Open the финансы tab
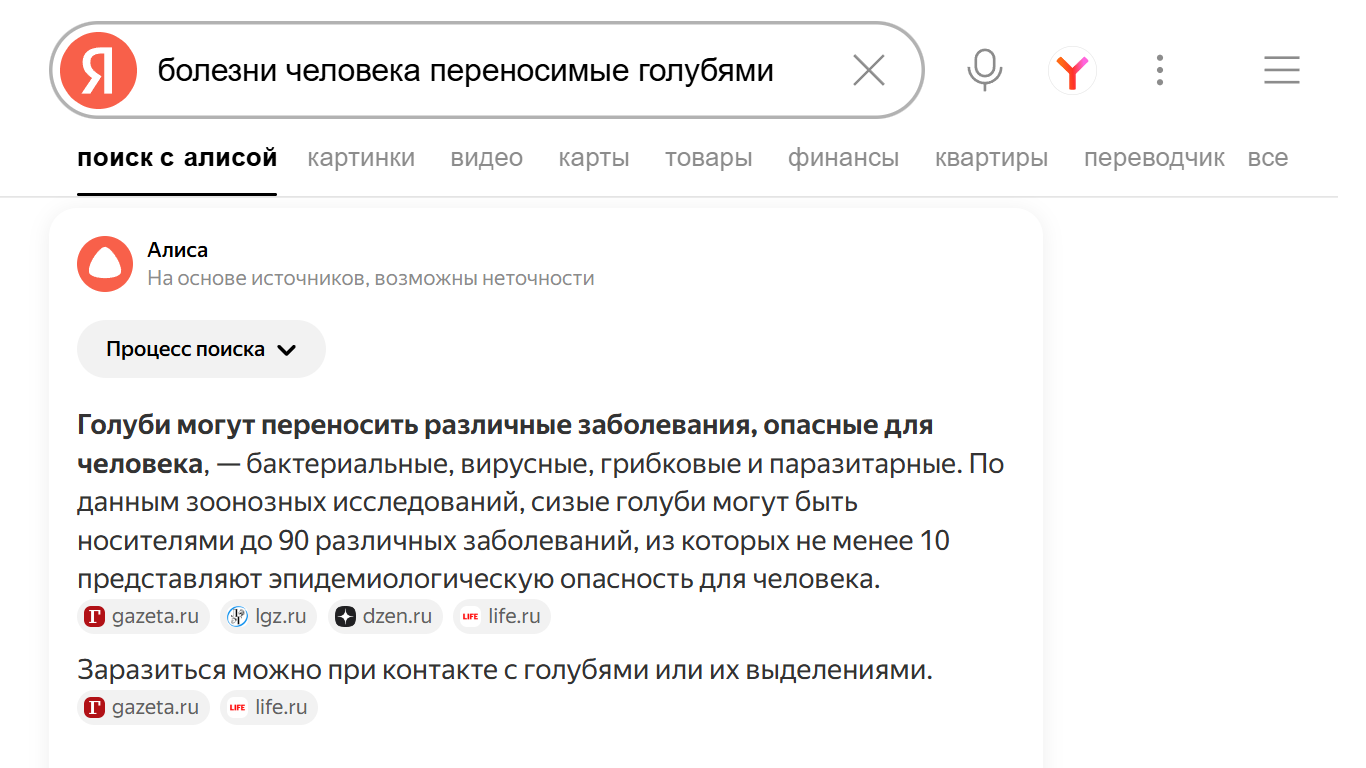The image size is (1366, 768). [x=843, y=158]
